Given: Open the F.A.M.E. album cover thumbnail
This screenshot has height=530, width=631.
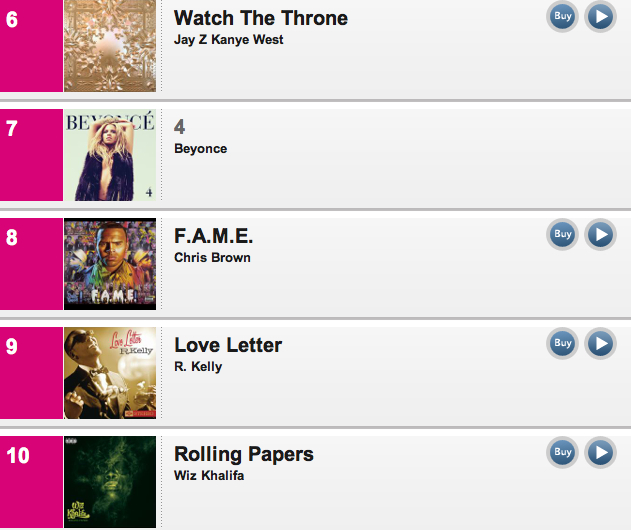Looking at the screenshot, I should (110, 264).
